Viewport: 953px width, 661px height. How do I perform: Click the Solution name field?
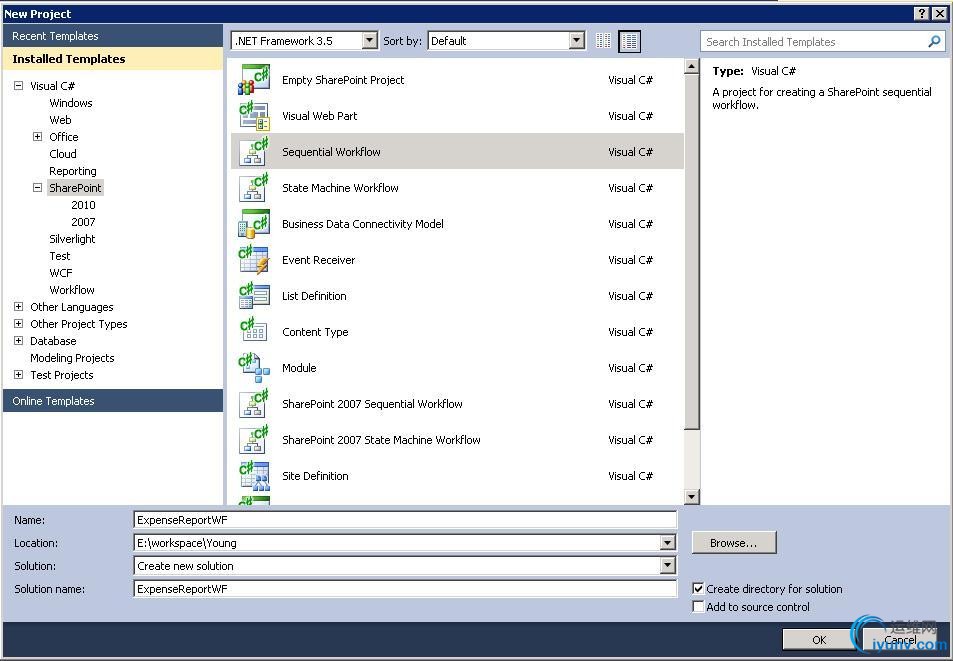pos(405,589)
